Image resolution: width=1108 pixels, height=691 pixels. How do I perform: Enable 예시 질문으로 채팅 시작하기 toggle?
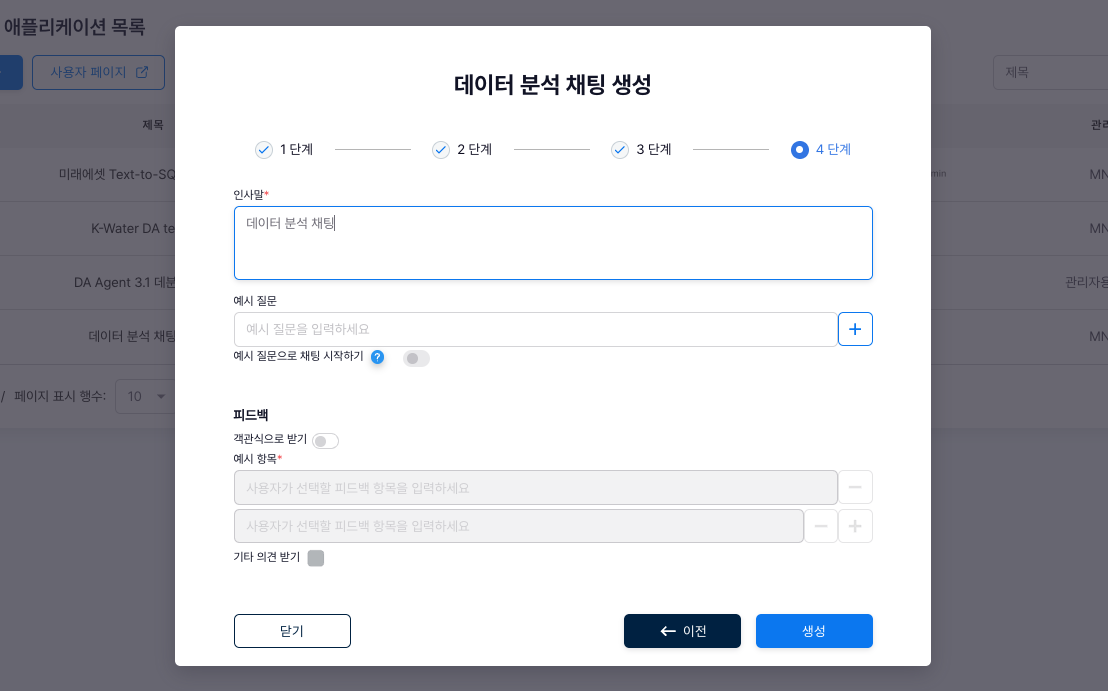[416, 358]
